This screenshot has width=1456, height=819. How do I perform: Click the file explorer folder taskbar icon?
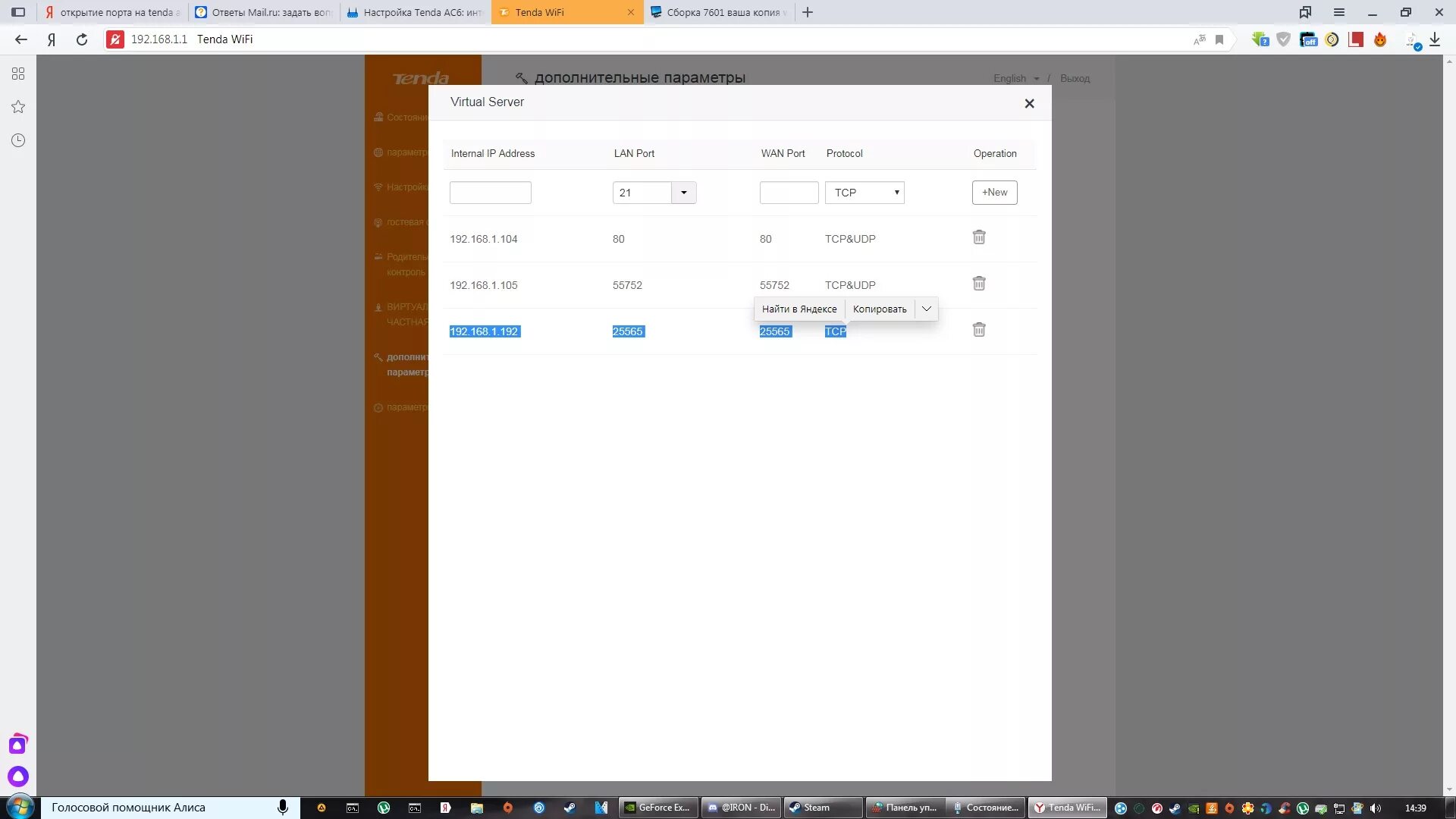point(477,808)
